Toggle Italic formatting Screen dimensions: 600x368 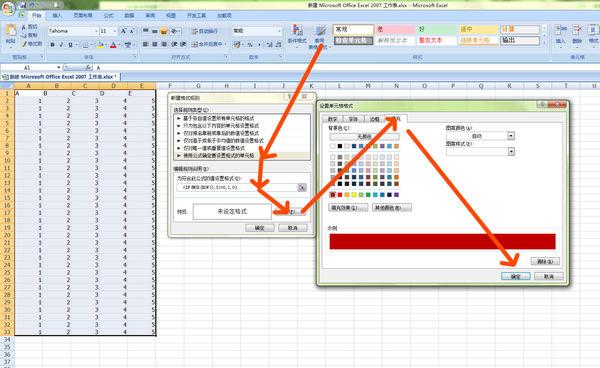[61, 45]
